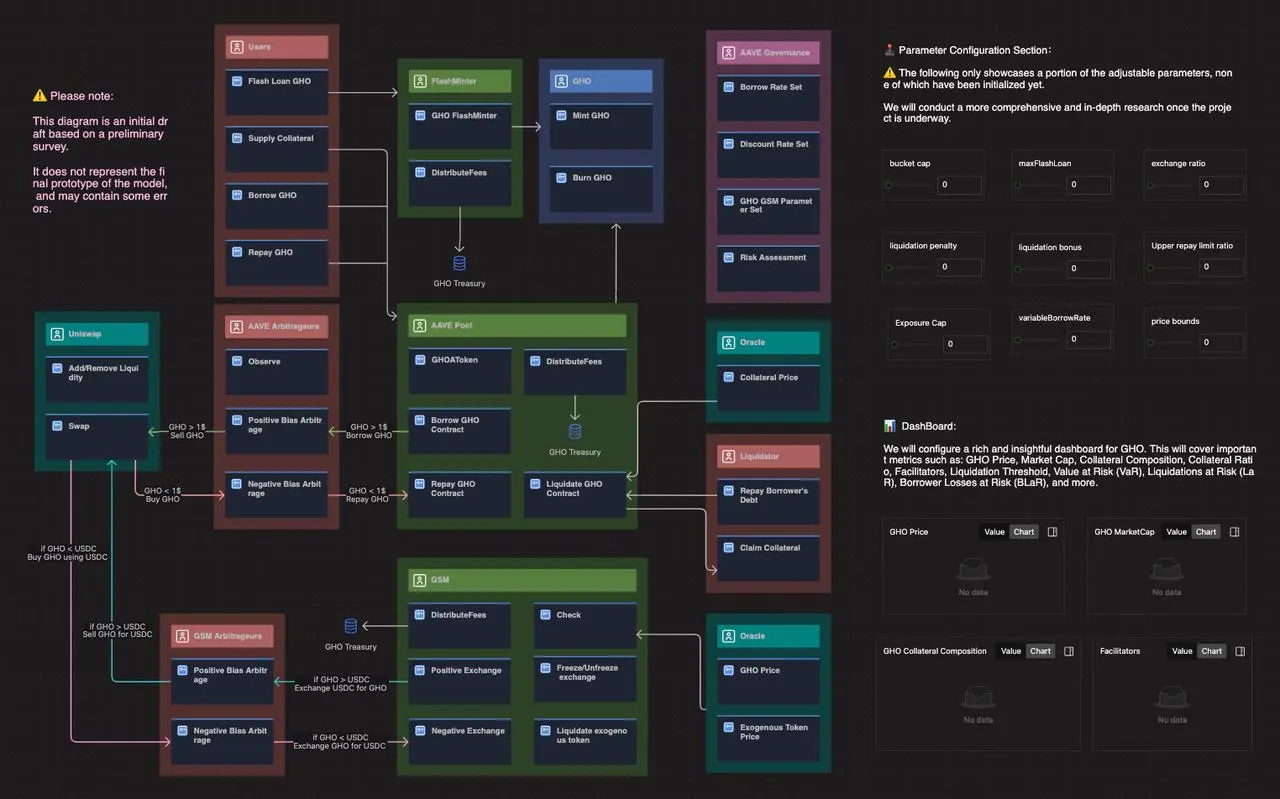1280x799 pixels.
Task: Select the Value tab in GHO MarketCap widget
Action: point(1177,532)
